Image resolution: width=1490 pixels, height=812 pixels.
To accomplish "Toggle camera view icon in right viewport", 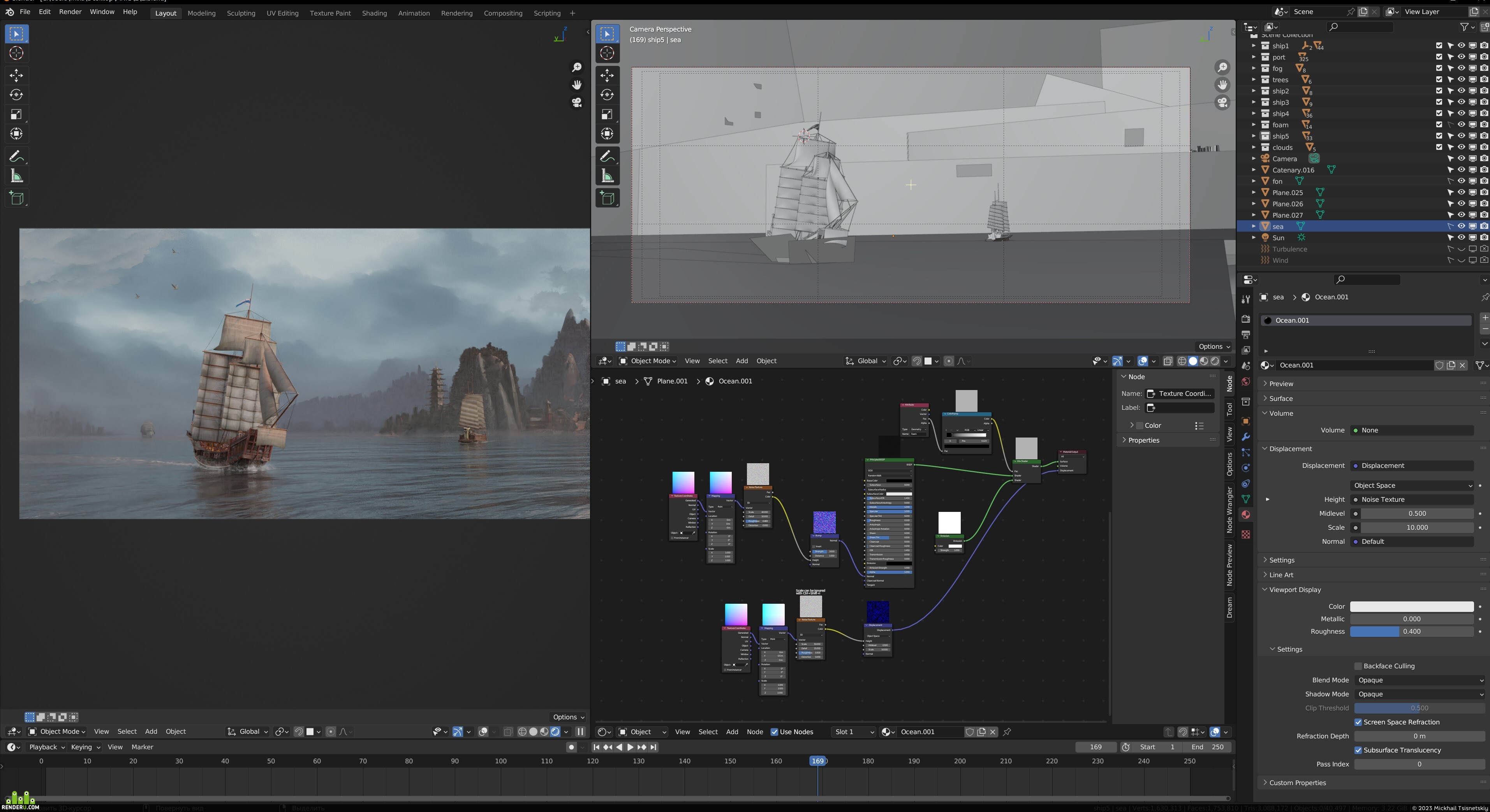I will pos(1222,102).
